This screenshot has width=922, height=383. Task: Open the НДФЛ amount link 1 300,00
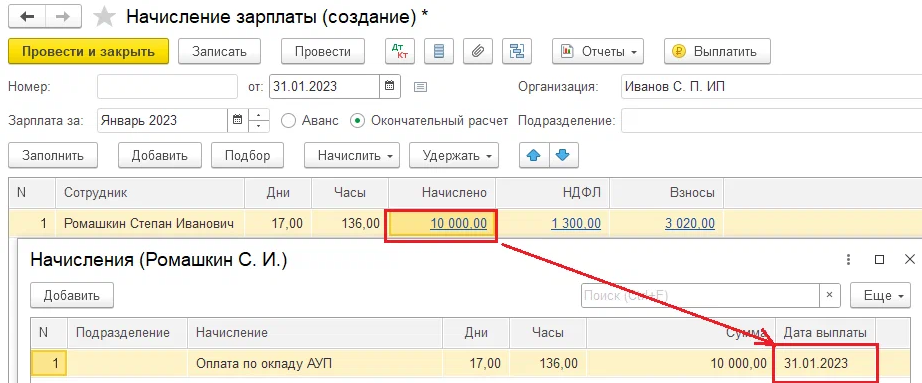tap(576, 224)
